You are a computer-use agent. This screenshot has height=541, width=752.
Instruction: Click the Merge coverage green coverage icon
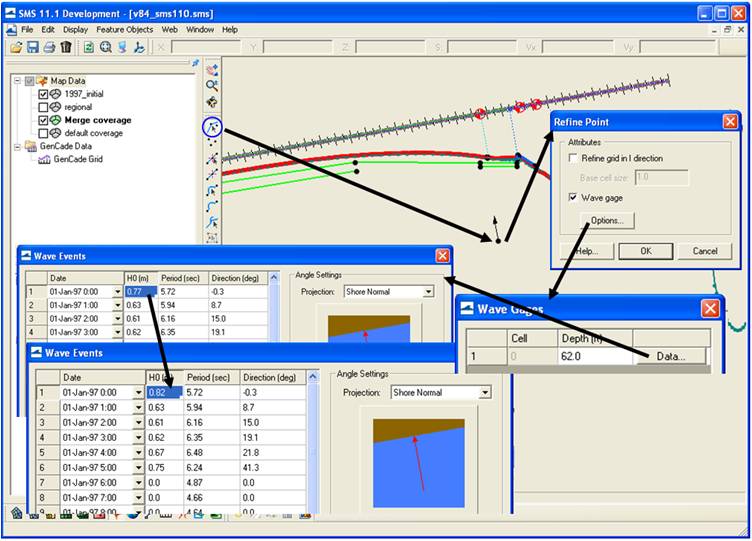pyautogui.click(x=56, y=120)
